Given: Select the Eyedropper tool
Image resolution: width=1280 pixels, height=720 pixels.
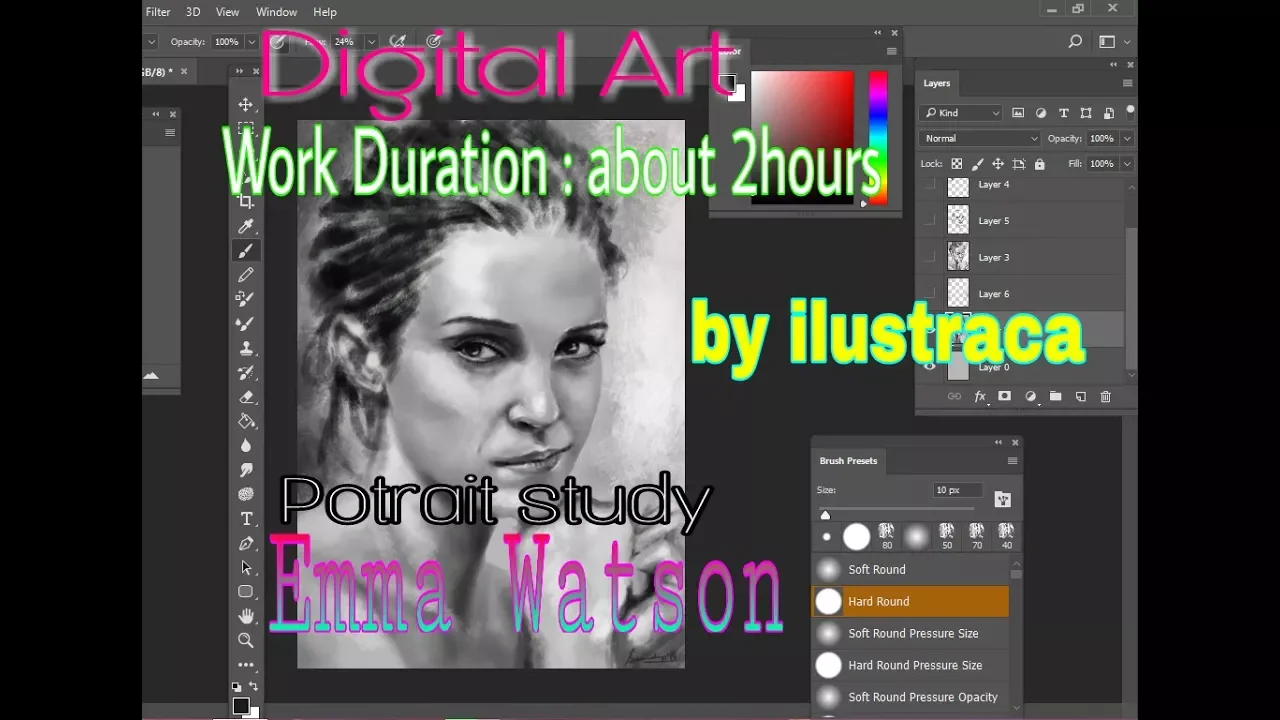Looking at the screenshot, I should (246, 227).
